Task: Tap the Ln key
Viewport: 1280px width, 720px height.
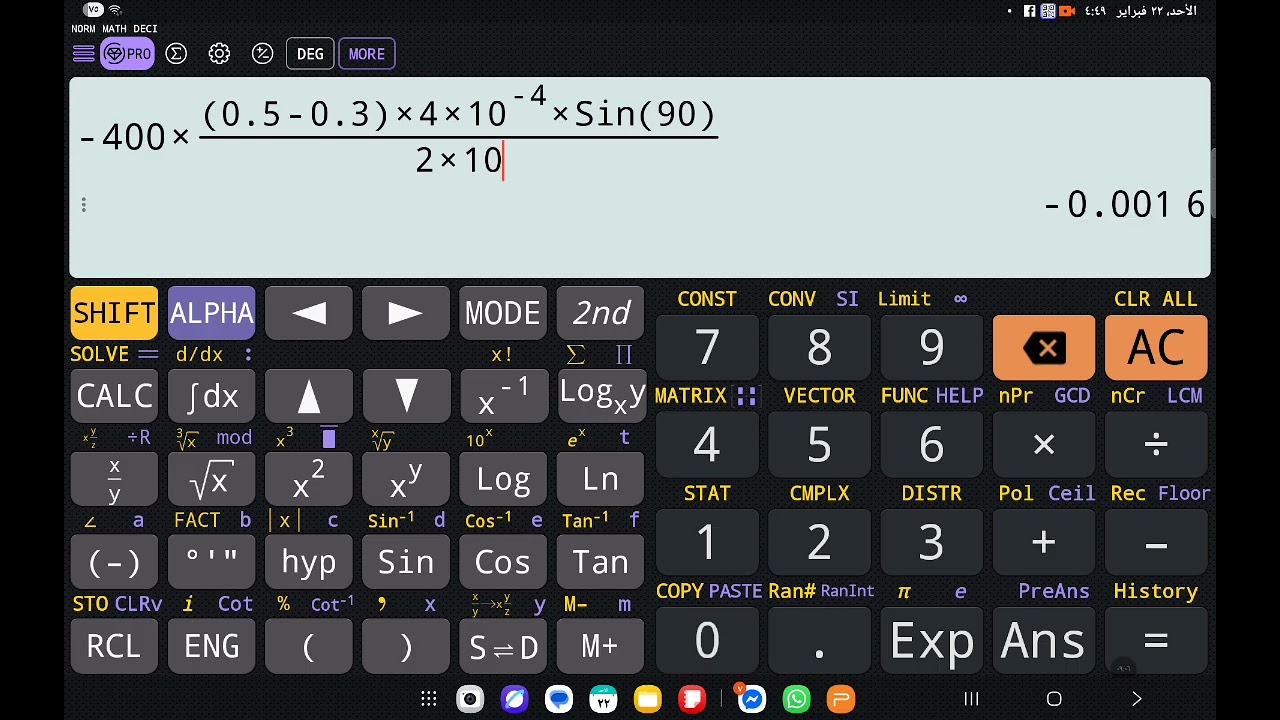Action: click(601, 480)
